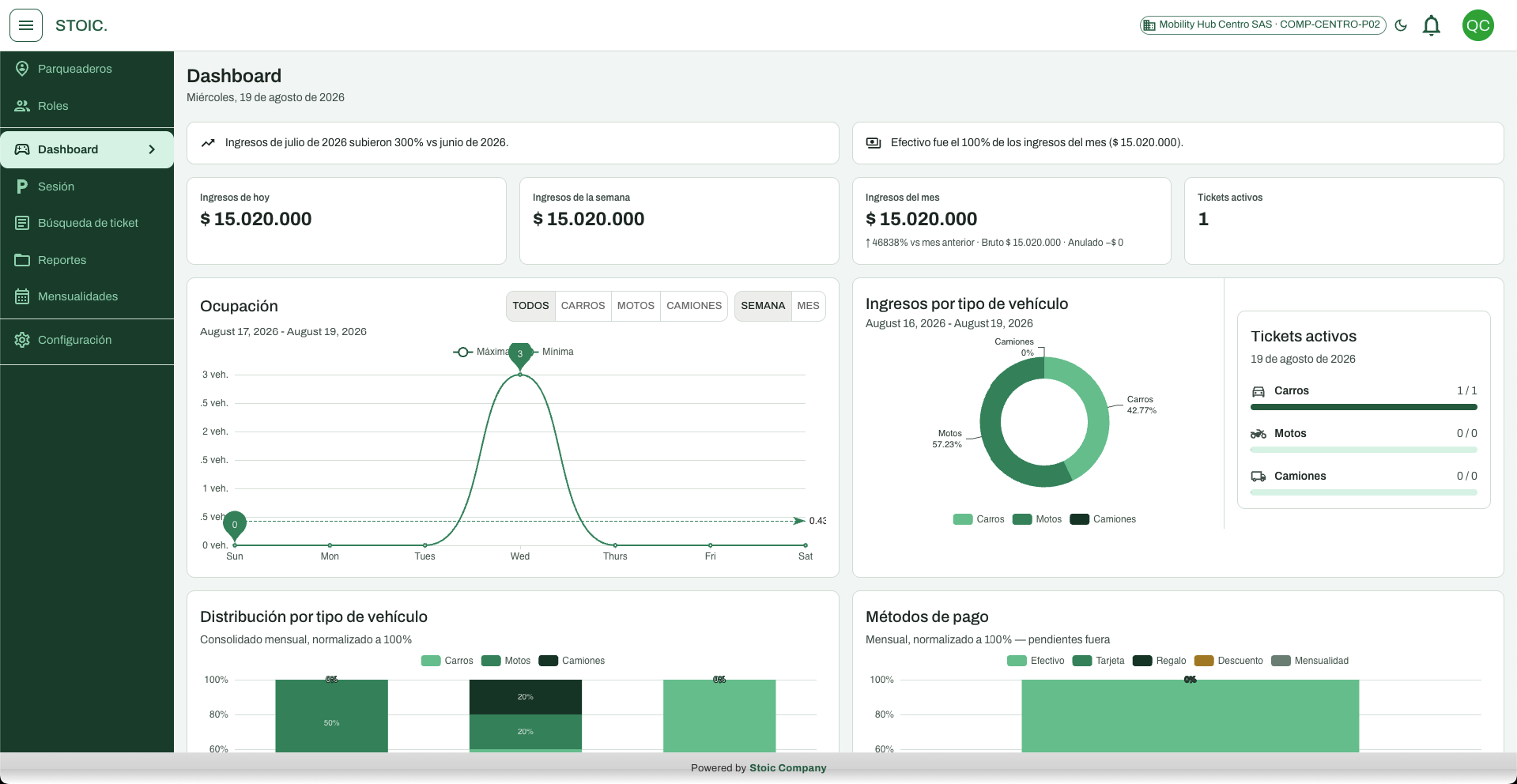Select the CAMIONES occupancy filter
Viewport: 1517px width, 784px height.
[694, 306]
